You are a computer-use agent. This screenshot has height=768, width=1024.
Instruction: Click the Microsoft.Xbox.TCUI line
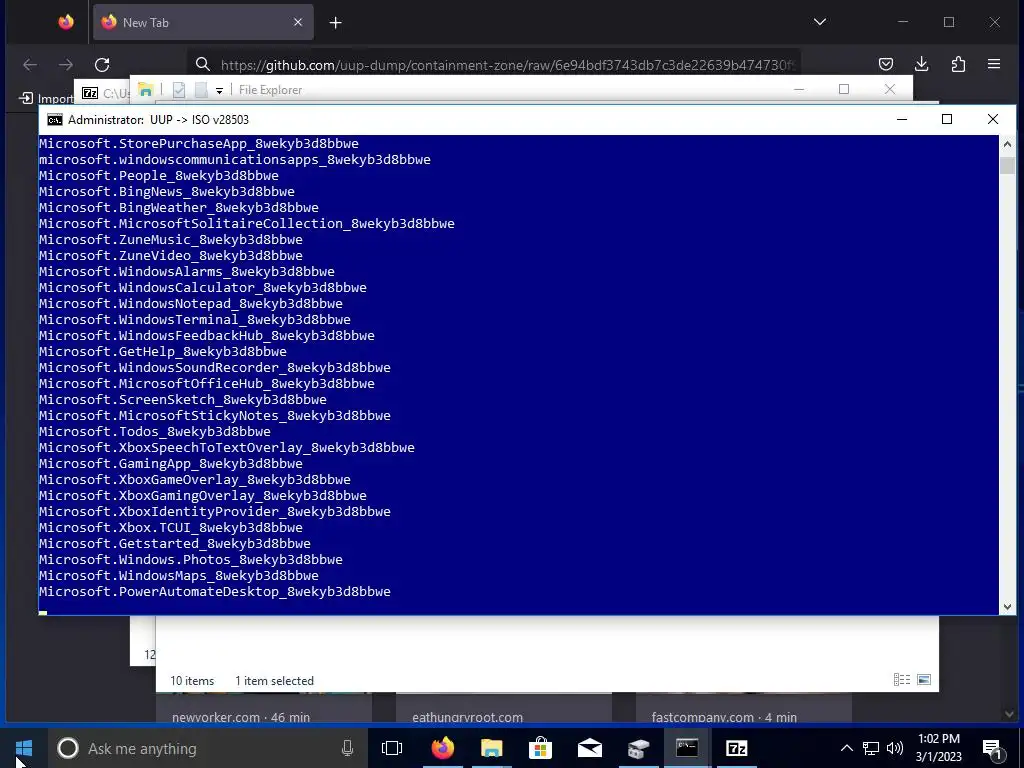(170, 528)
